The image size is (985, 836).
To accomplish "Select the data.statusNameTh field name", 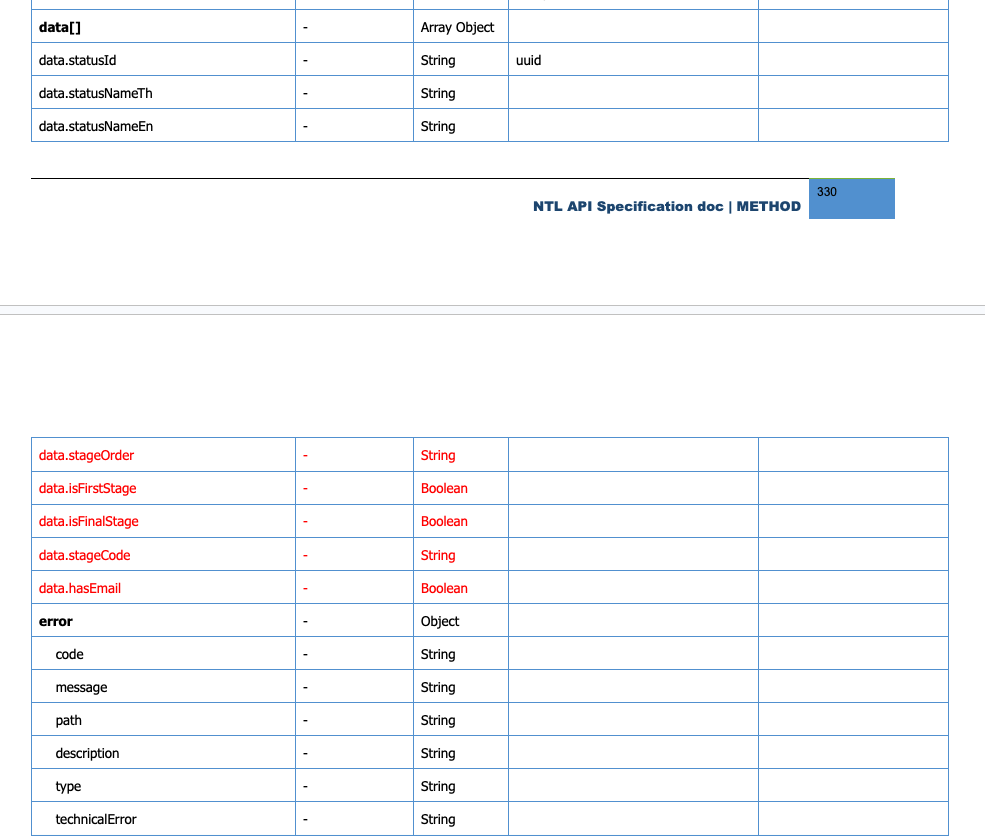I will (x=95, y=93).
